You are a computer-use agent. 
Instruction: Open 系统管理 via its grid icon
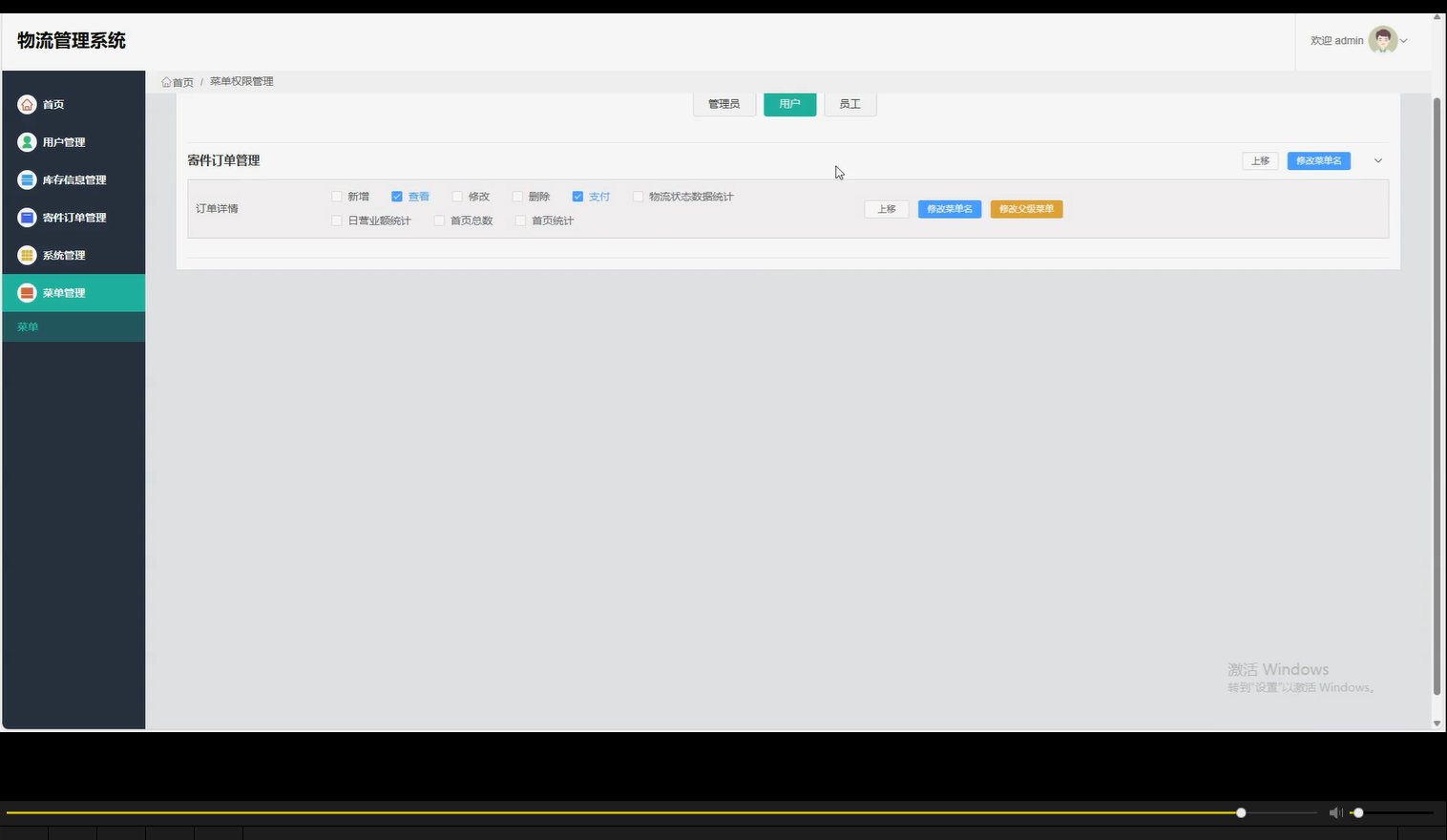(27, 255)
